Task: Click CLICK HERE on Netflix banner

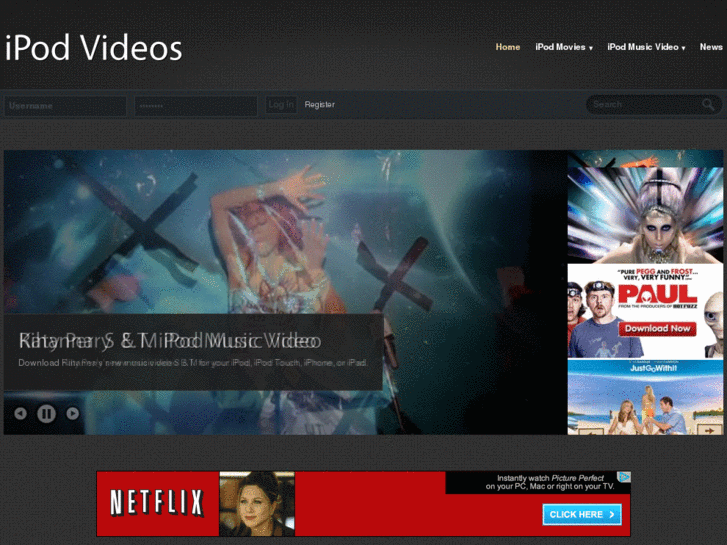Action: pyautogui.click(x=582, y=514)
